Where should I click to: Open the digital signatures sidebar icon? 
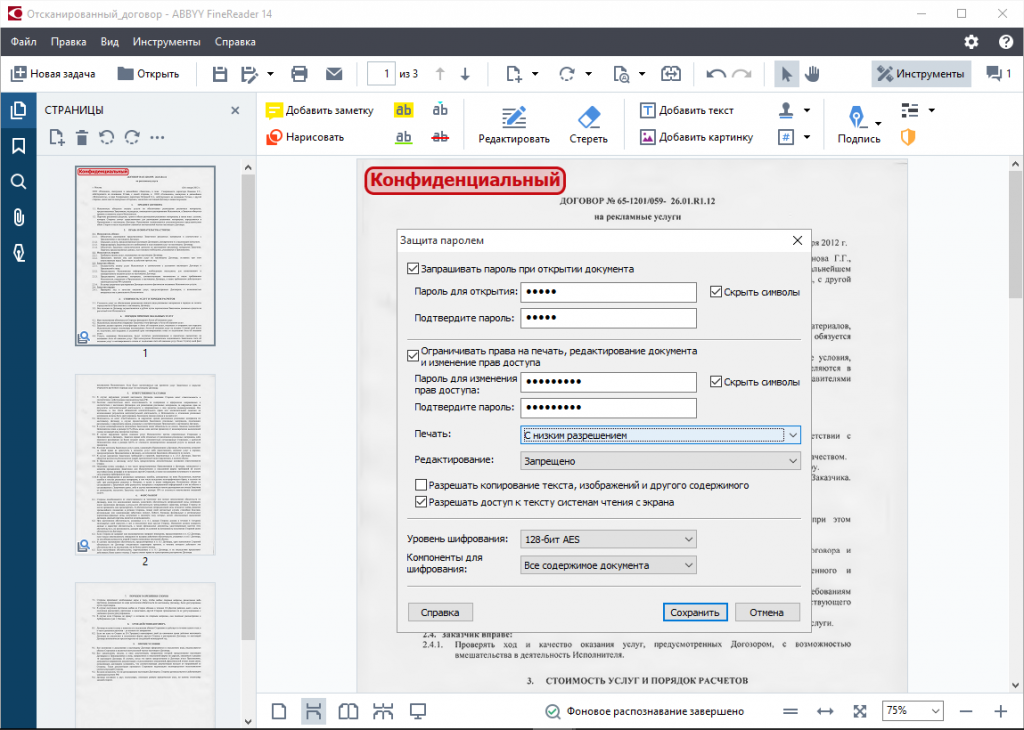[18, 252]
